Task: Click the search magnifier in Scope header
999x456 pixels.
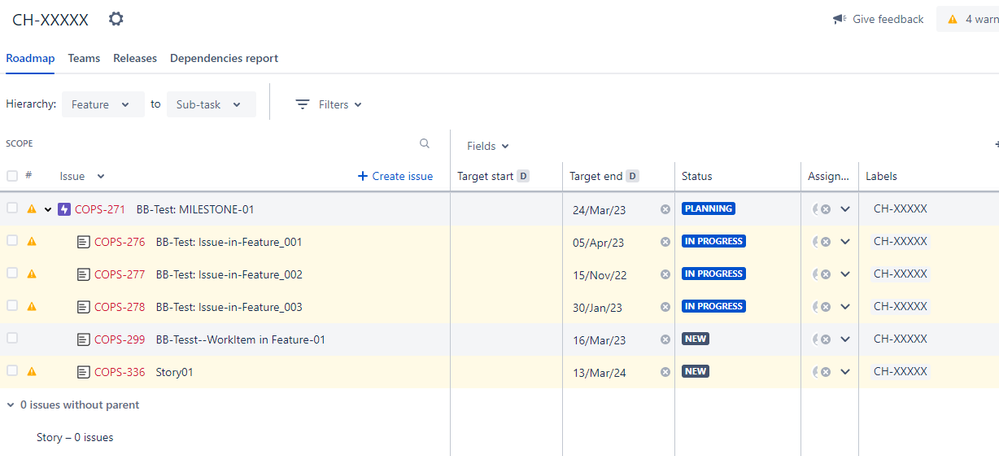Action: pos(424,143)
